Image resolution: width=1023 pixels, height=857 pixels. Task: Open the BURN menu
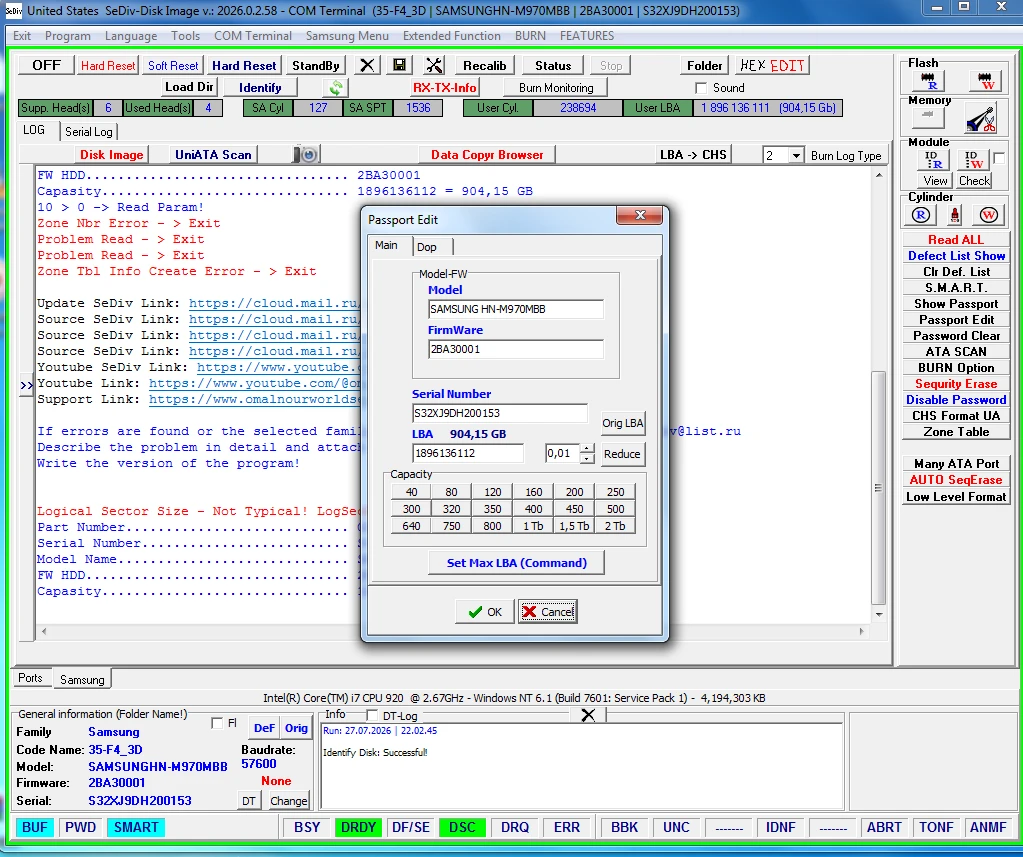pos(530,36)
